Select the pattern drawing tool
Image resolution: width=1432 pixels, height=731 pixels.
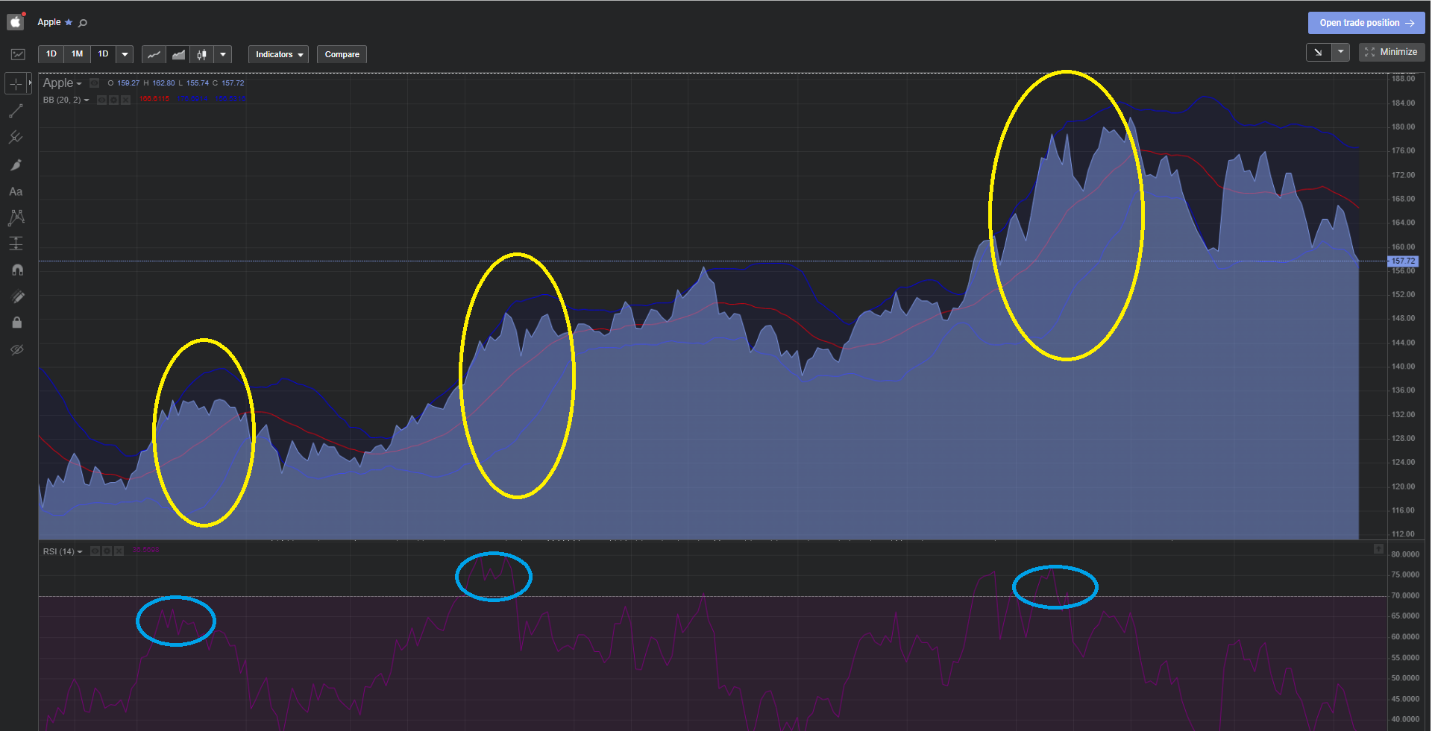point(16,217)
